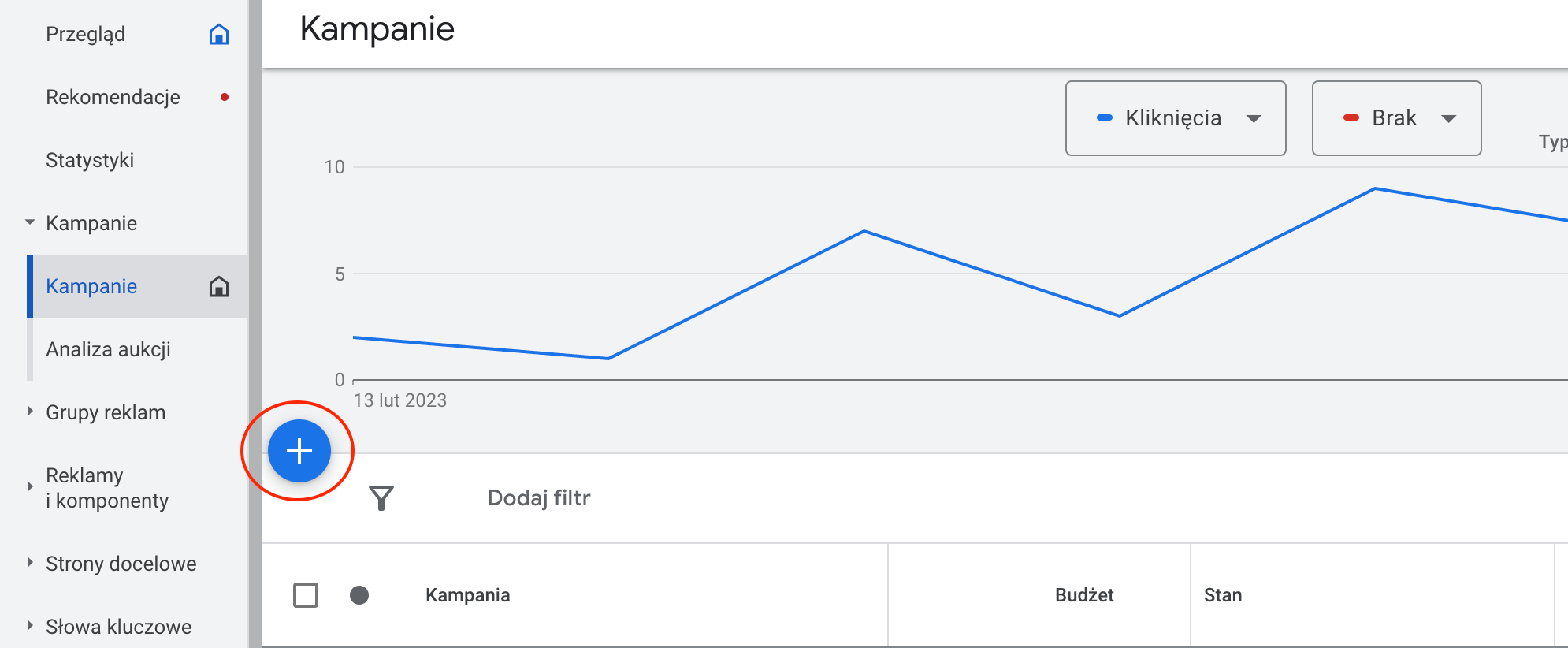Click the home icon beside Przegląd
1568x648 pixels.
pyautogui.click(x=219, y=35)
